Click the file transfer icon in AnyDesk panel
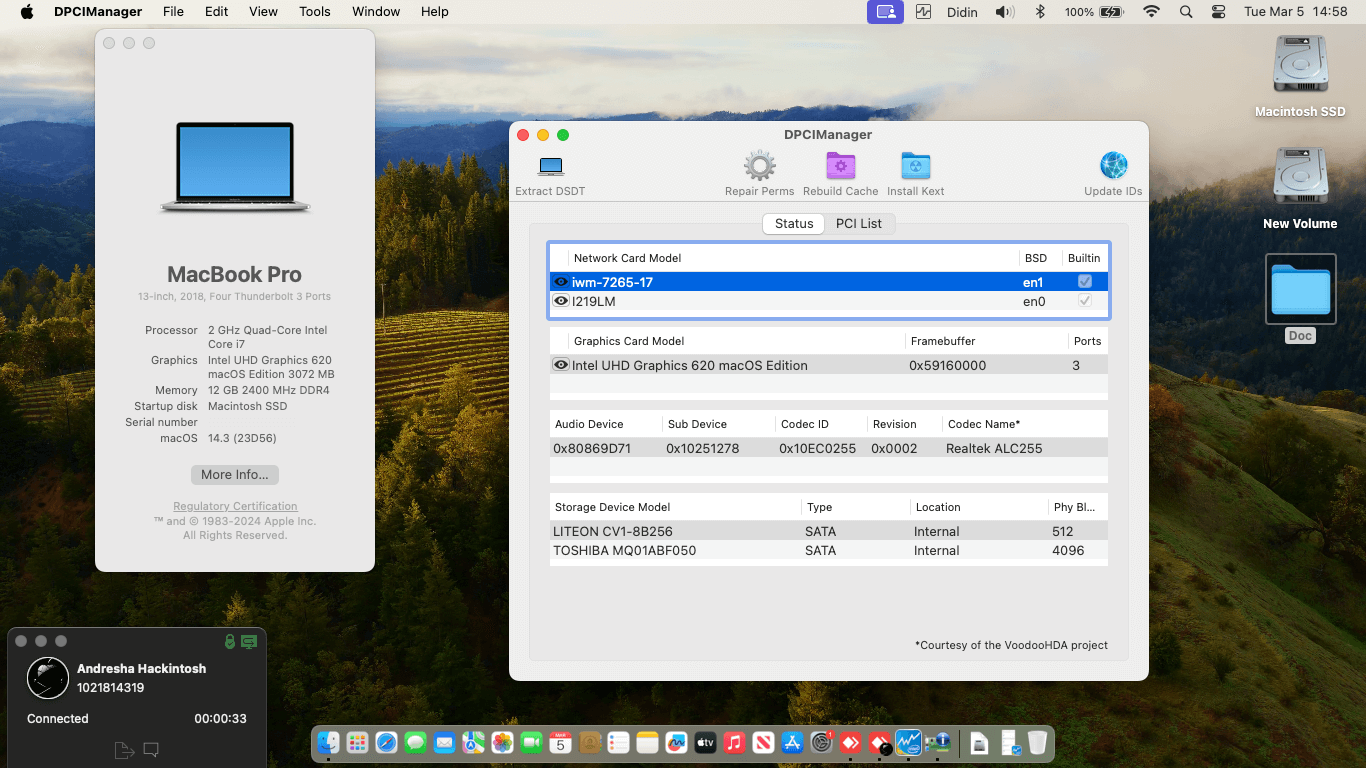 click(123, 750)
